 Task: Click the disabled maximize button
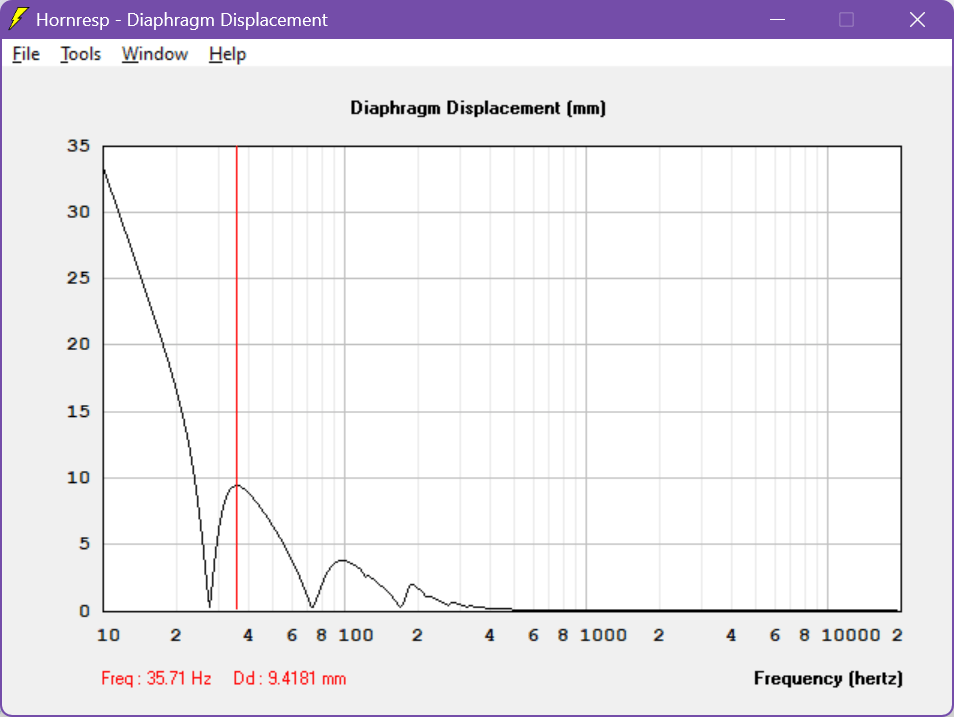[x=846, y=19]
